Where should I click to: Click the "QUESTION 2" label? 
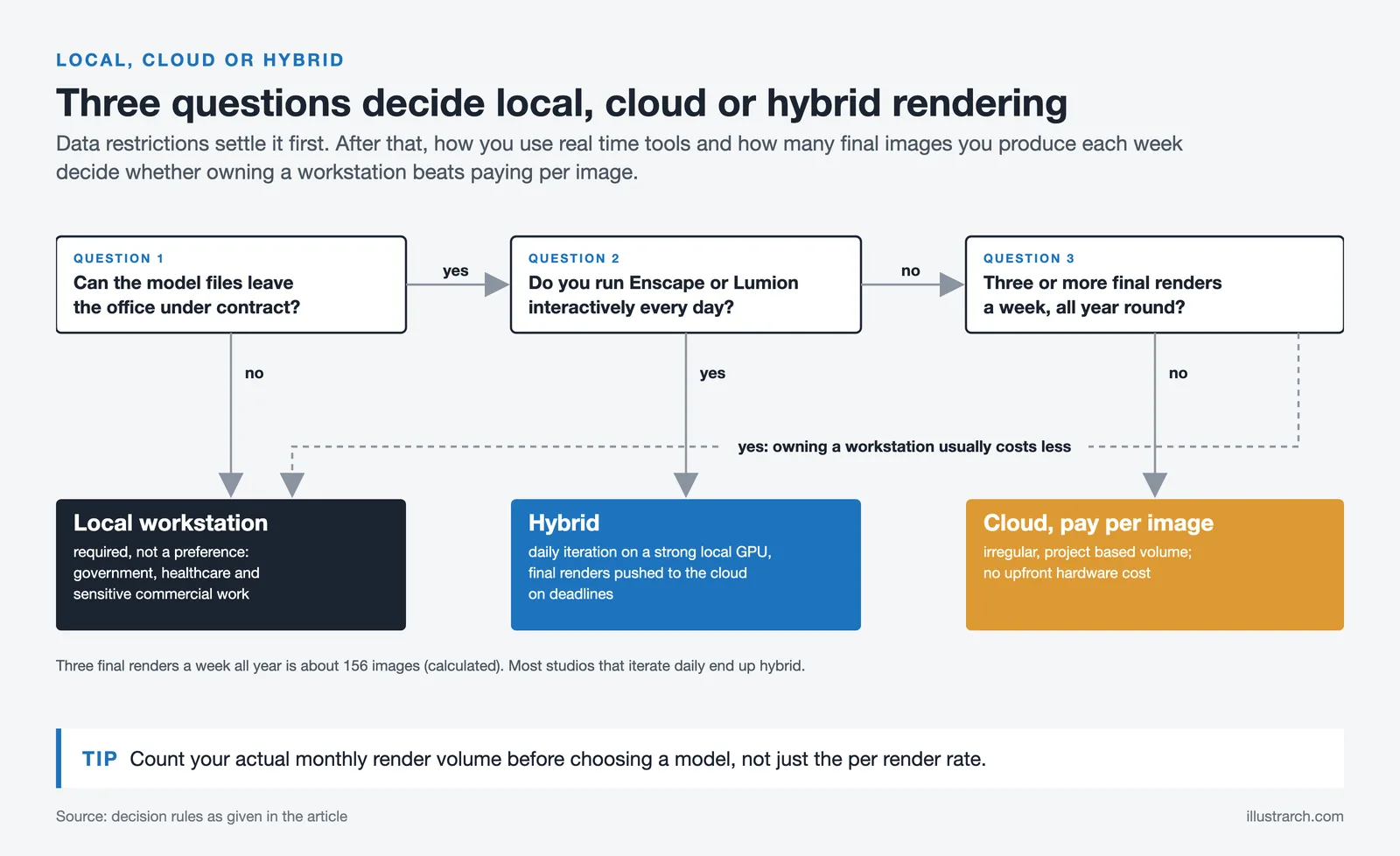574,258
